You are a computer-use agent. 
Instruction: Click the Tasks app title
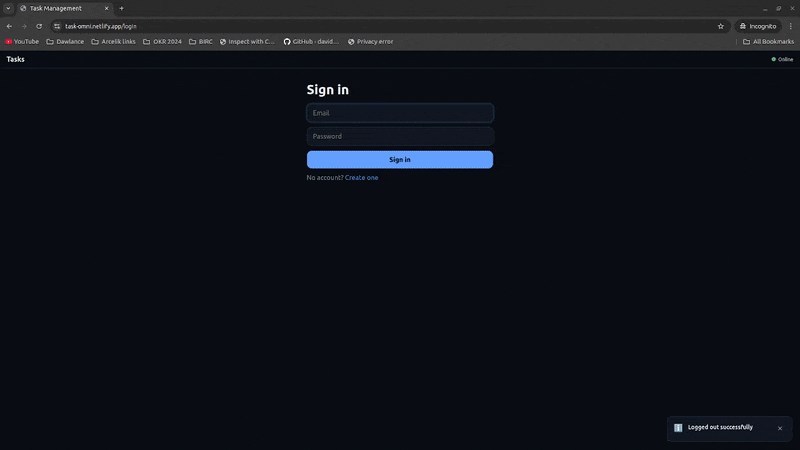(15, 59)
